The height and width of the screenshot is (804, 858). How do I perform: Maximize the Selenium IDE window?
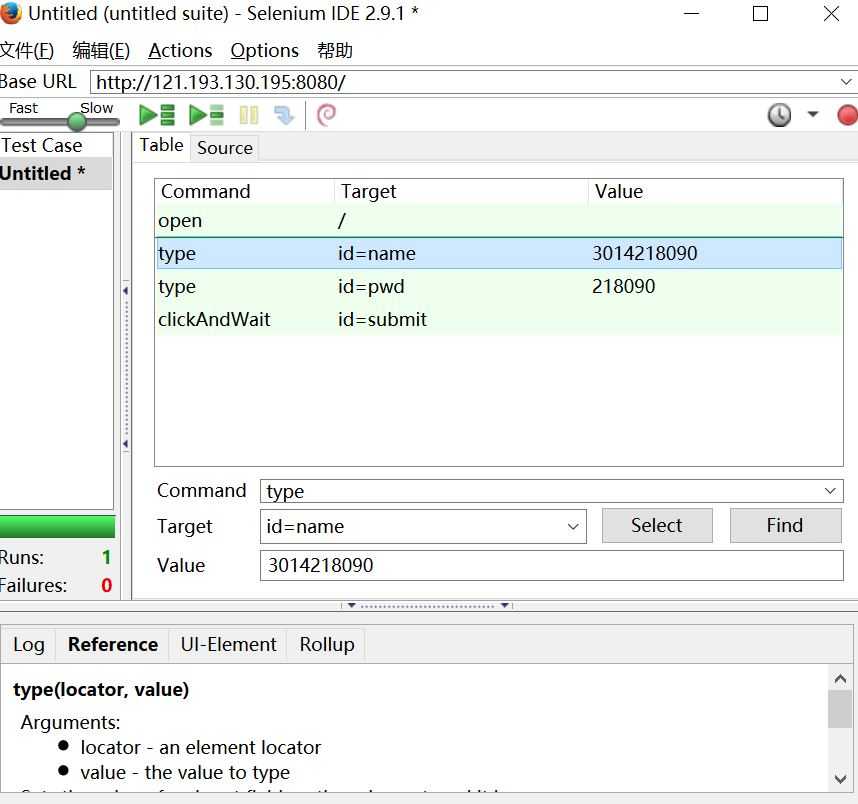761,13
